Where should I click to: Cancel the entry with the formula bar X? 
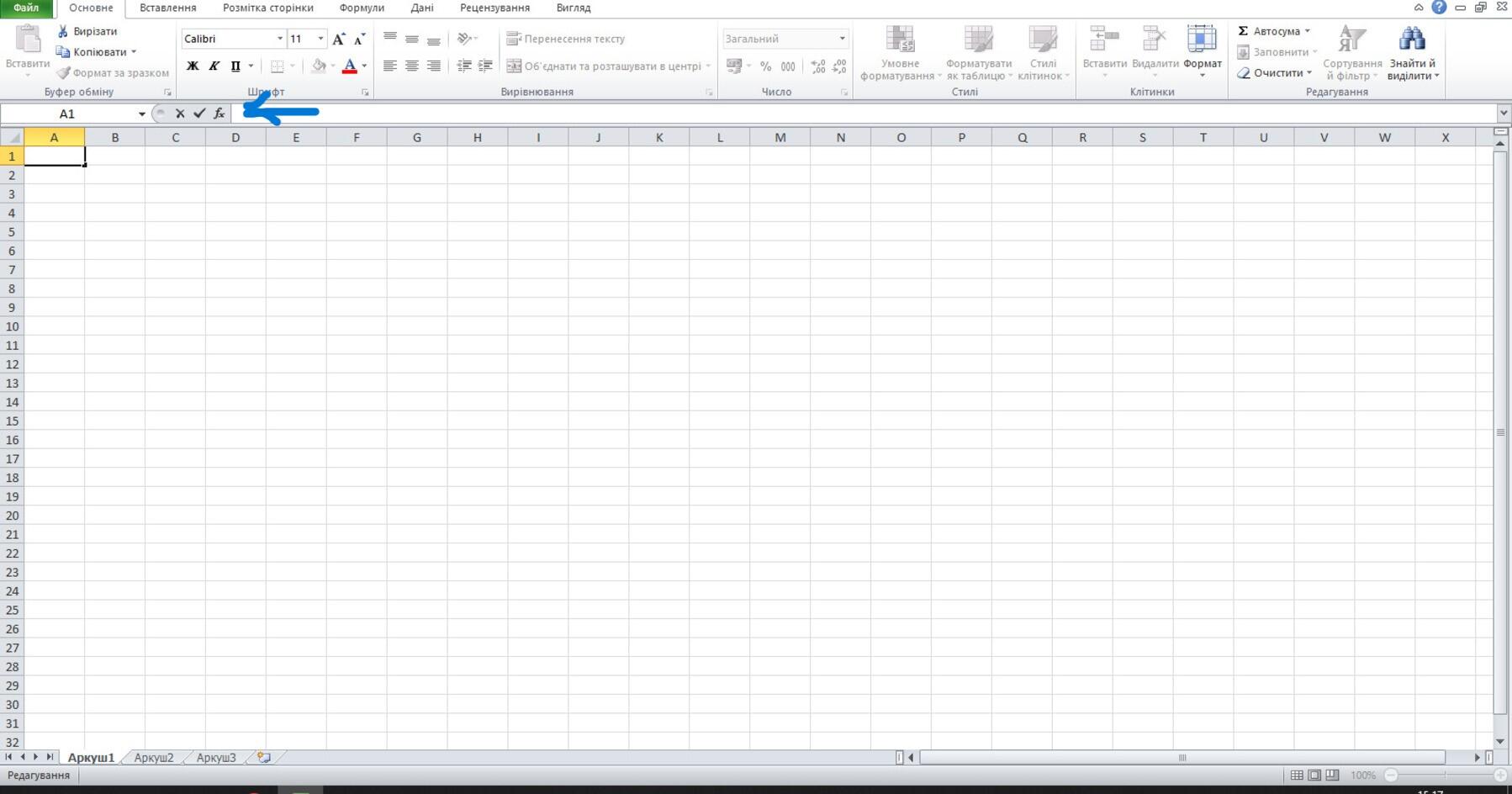[x=180, y=114]
